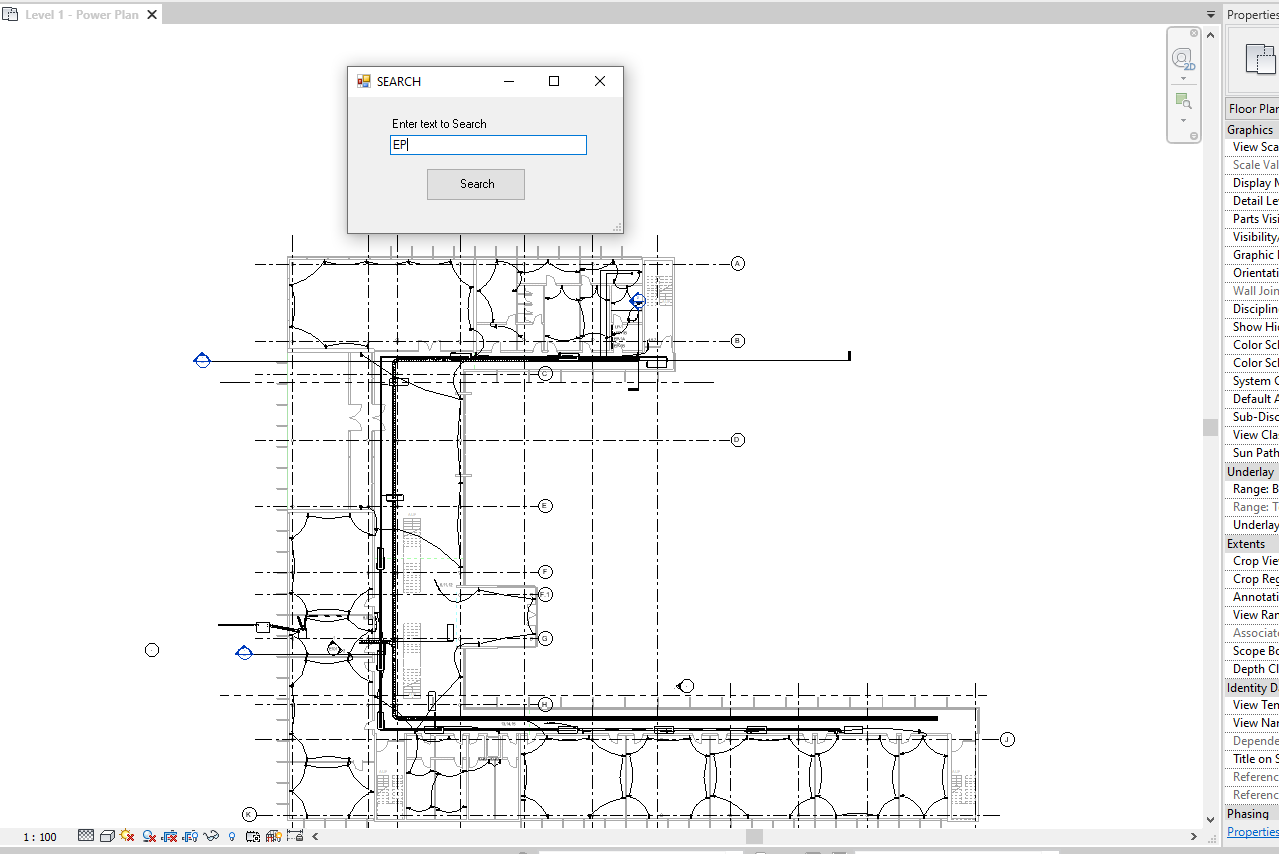
Task: Expand the Zoom options dropdown arrow
Action: pyautogui.click(x=1183, y=120)
